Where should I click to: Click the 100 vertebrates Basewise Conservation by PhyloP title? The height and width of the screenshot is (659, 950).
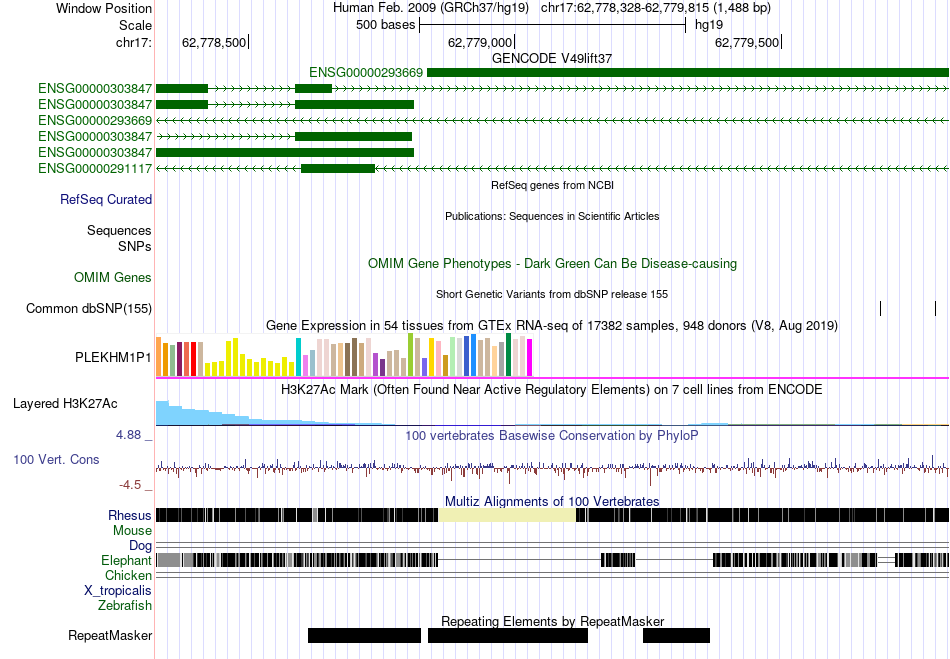(x=552, y=435)
